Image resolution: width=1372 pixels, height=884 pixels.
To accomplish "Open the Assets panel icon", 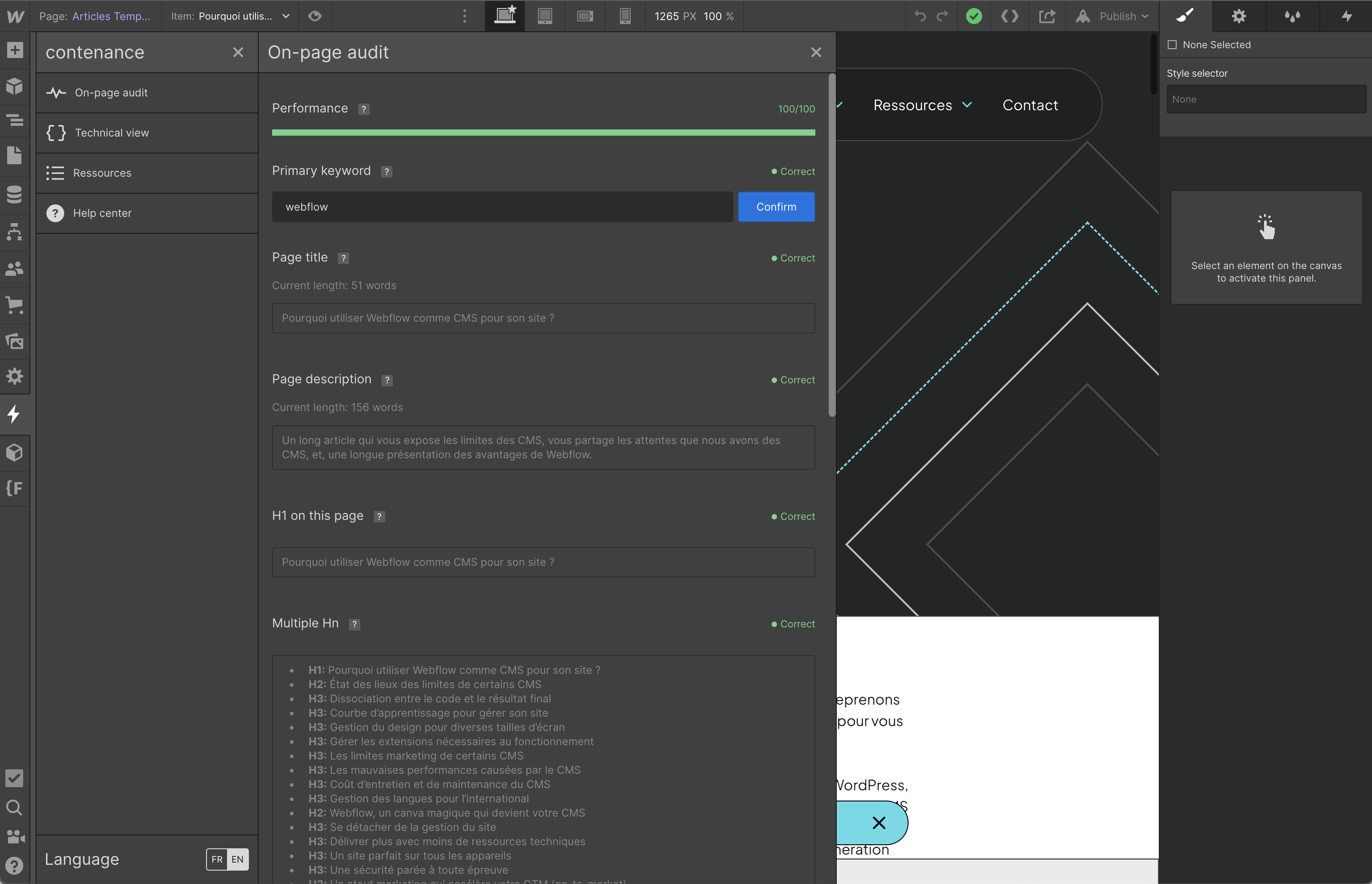I will 14,341.
